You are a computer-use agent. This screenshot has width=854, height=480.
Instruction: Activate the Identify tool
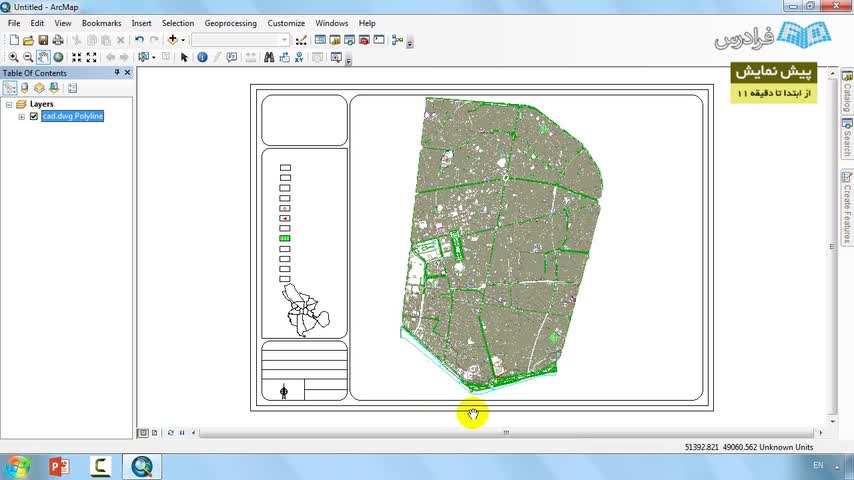pyautogui.click(x=202, y=58)
